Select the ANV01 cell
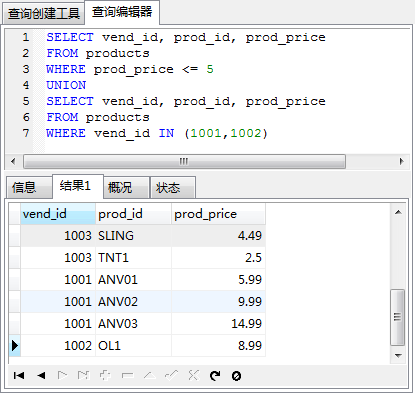The width and height of the screenshot is (415, 394). point(133,280)
